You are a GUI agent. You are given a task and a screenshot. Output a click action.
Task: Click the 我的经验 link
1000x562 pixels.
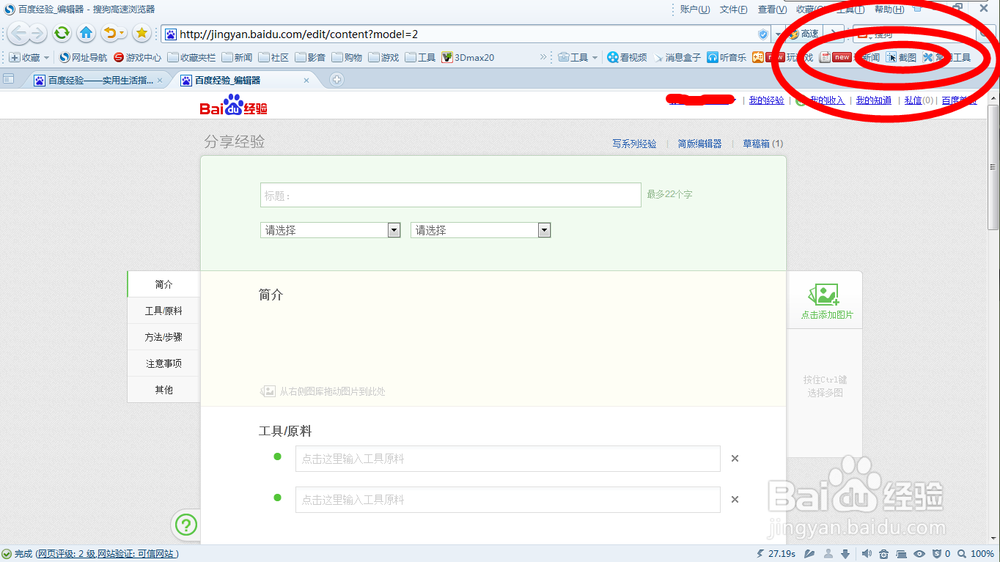(766, 100)
